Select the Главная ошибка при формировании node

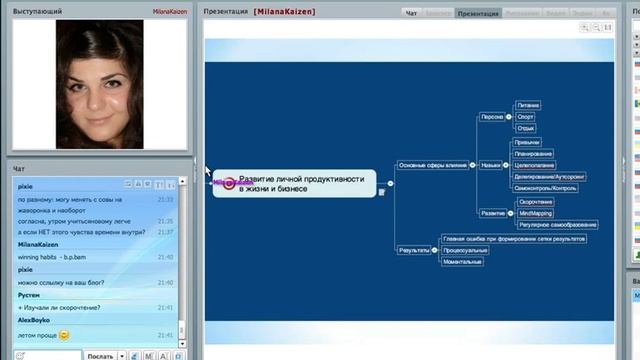click(514, 239)
